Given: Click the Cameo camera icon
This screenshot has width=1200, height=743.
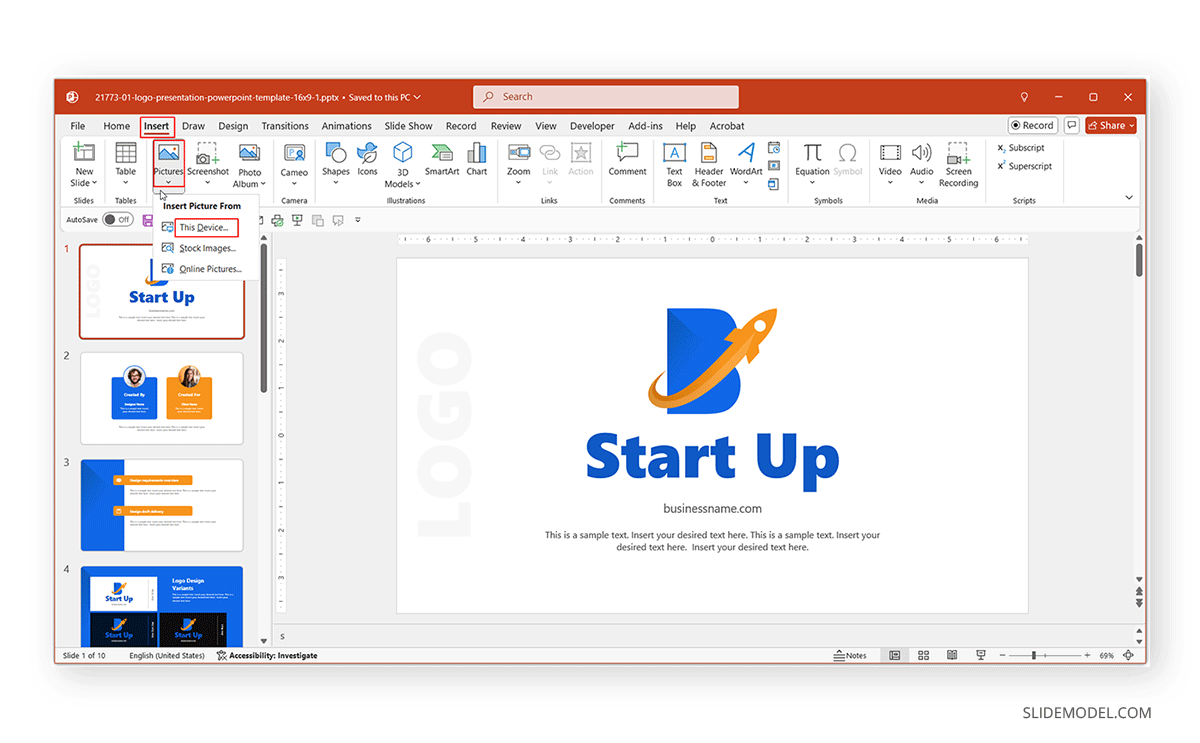Looking at the screenshot, I should (295, 153).
